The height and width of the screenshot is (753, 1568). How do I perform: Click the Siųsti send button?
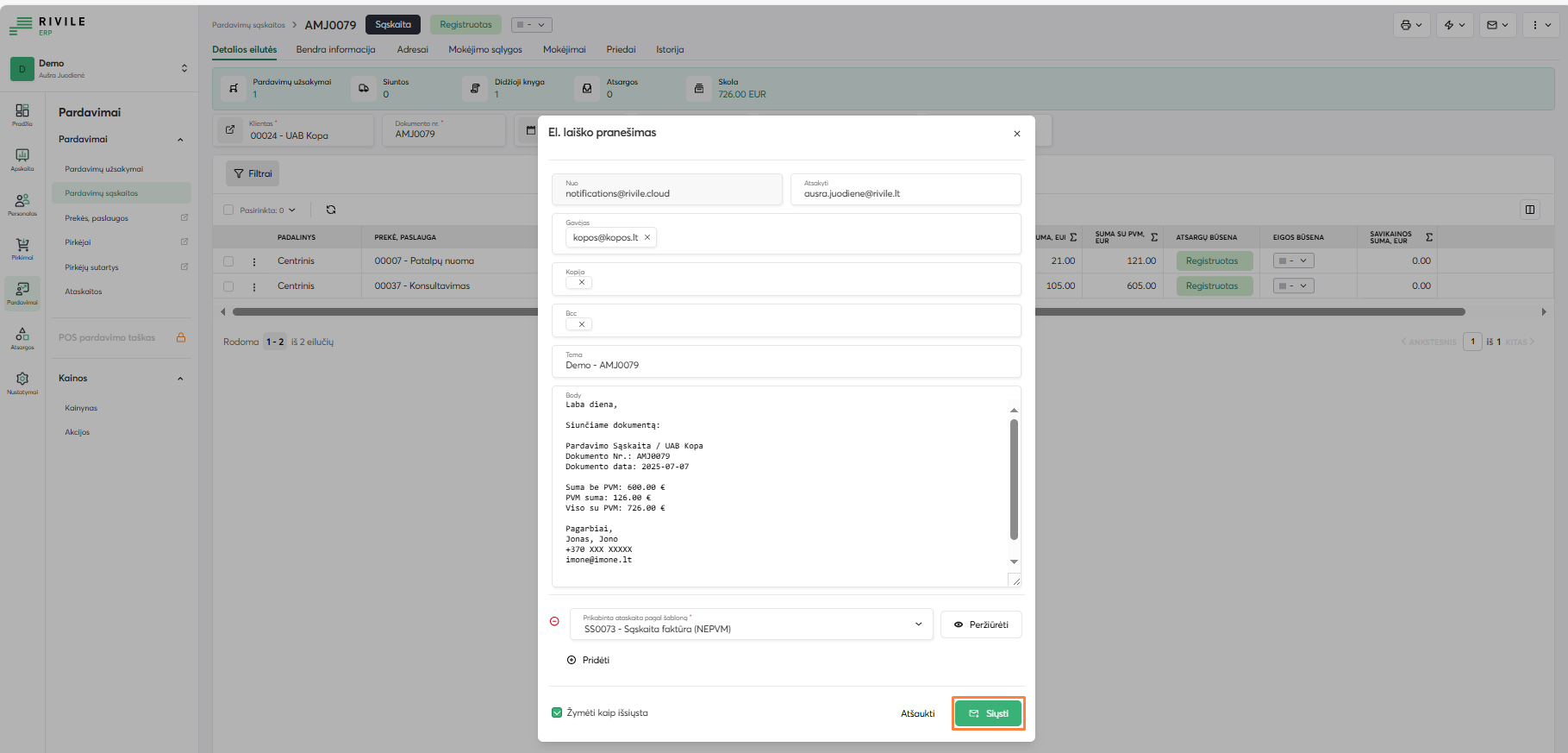point(988,713)
